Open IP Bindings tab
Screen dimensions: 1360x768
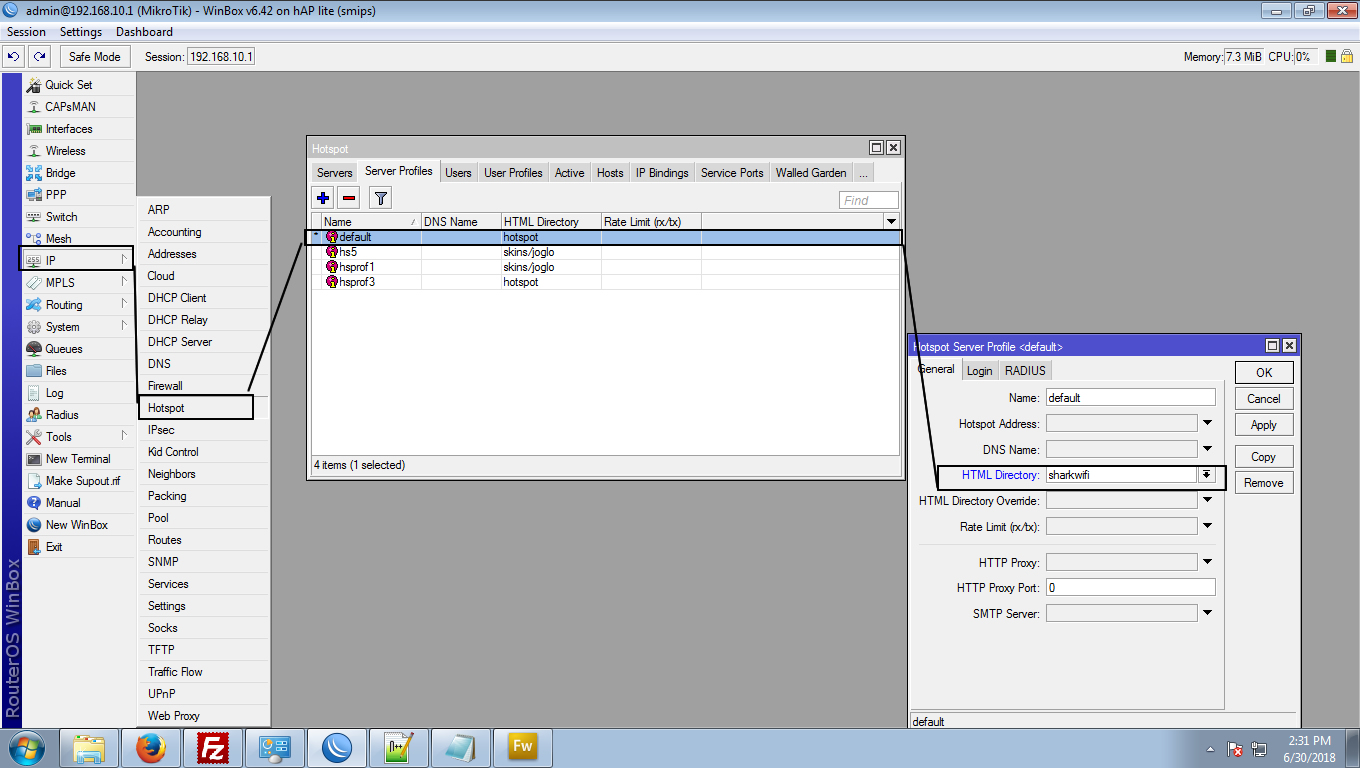coord(662,173)
